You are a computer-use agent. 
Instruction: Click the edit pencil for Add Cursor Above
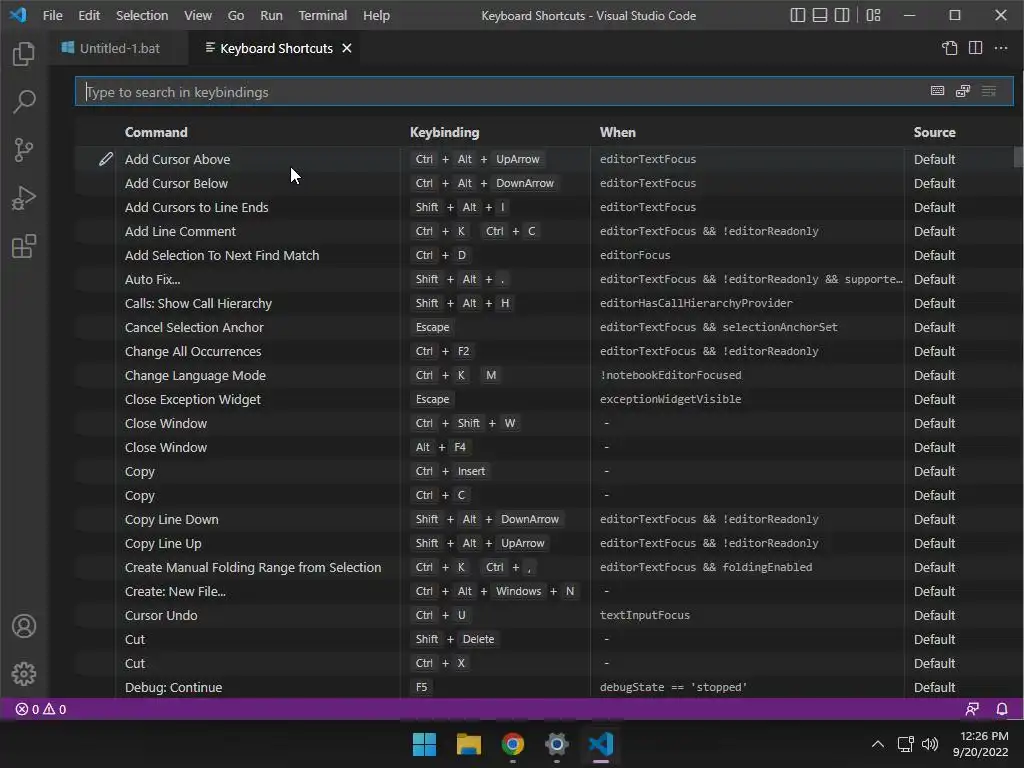106,159
